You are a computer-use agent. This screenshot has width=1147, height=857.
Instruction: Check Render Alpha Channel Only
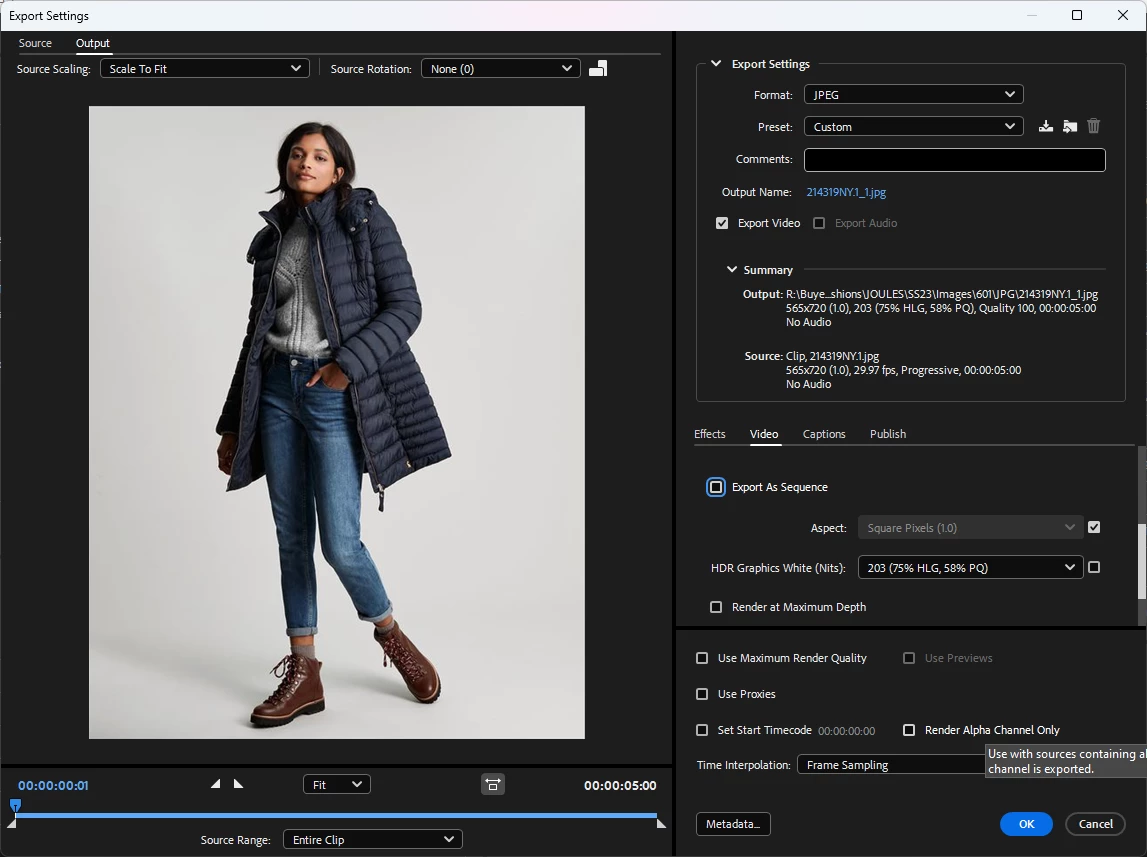tap(909, 730)
